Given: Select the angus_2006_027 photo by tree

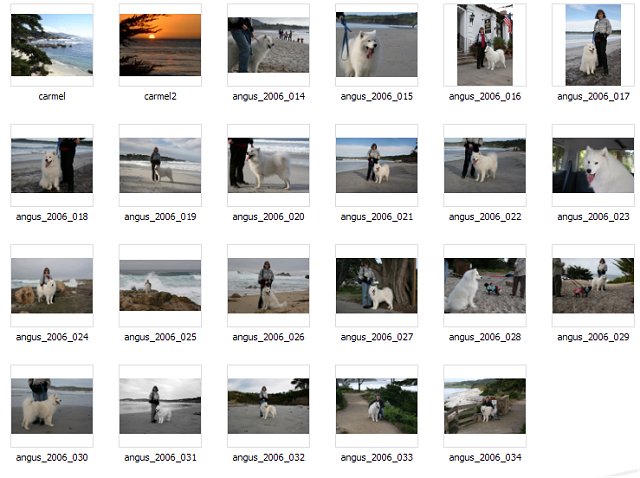Looking at the screenshot, I should click(377, 285).
